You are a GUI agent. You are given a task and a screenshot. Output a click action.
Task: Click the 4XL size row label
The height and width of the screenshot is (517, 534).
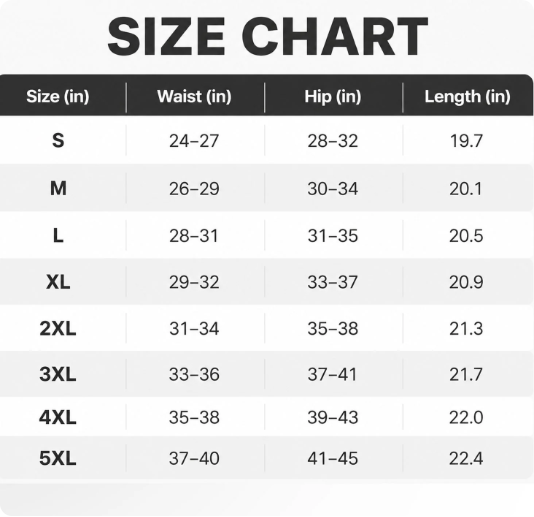tap(58, 417)
